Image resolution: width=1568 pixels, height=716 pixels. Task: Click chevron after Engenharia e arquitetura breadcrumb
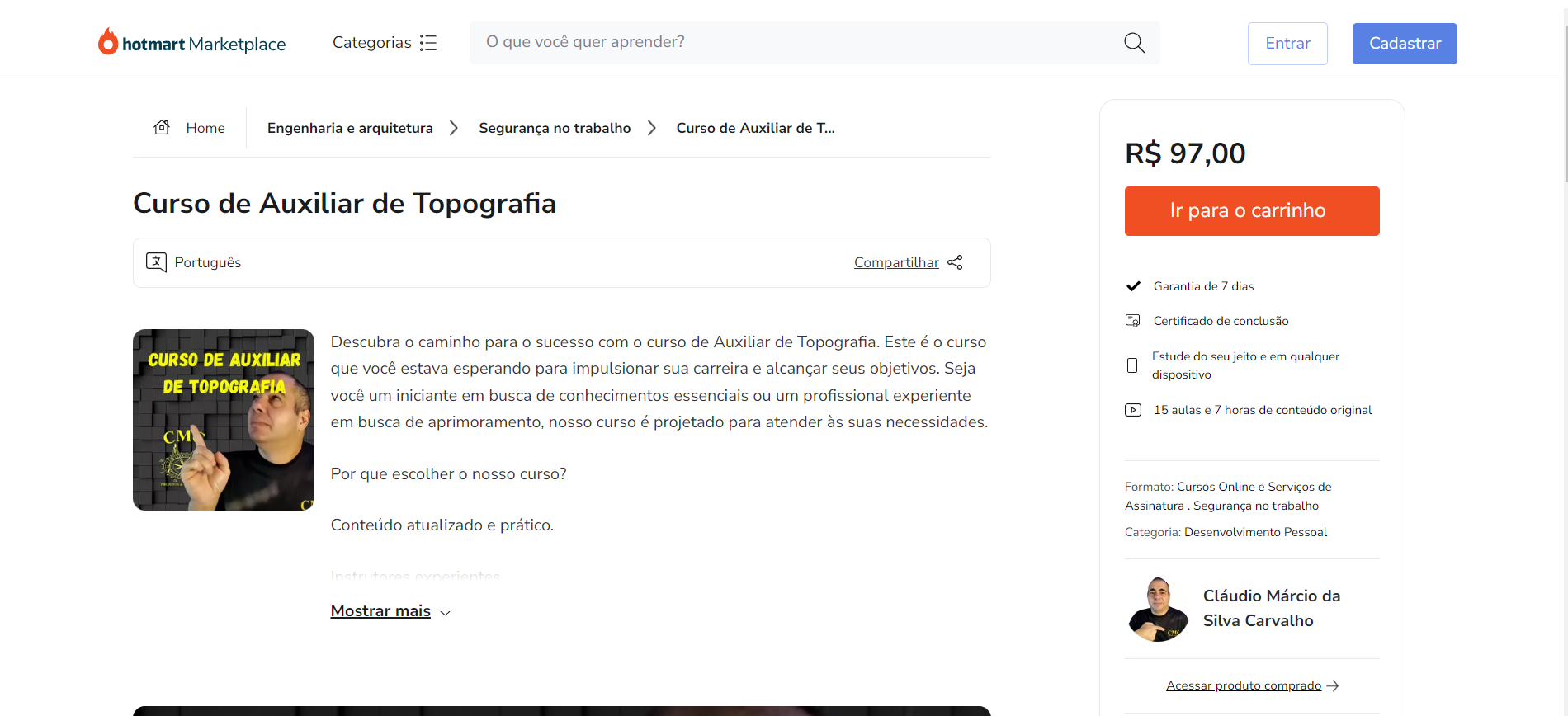[x=454, y=128]
